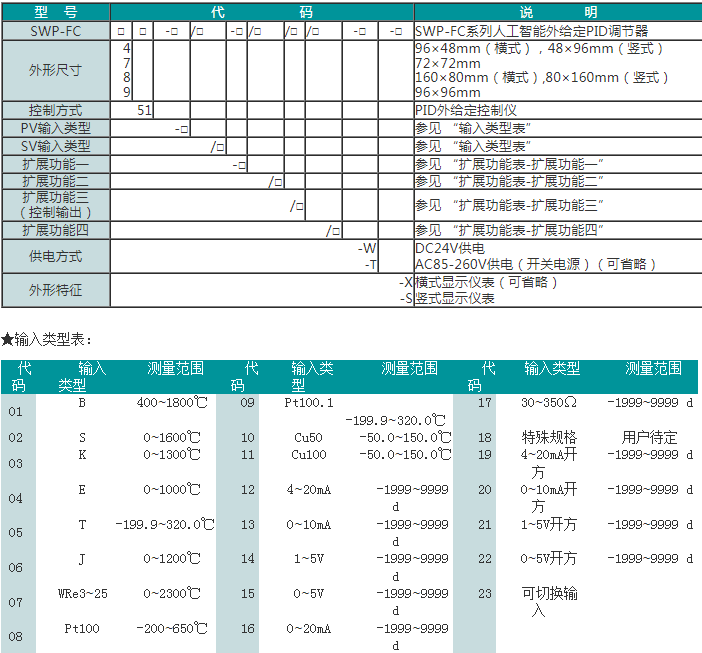
Task: Click the -W power code
Action: pyautogui.click(x=367, y=248)
